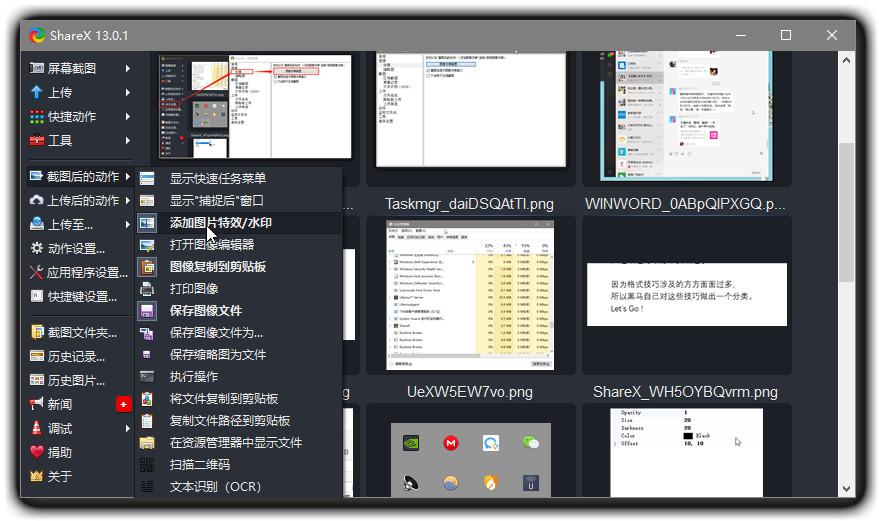
Task: Click the 保存图像文件为 icon
Action: click(x=147, y=333)
